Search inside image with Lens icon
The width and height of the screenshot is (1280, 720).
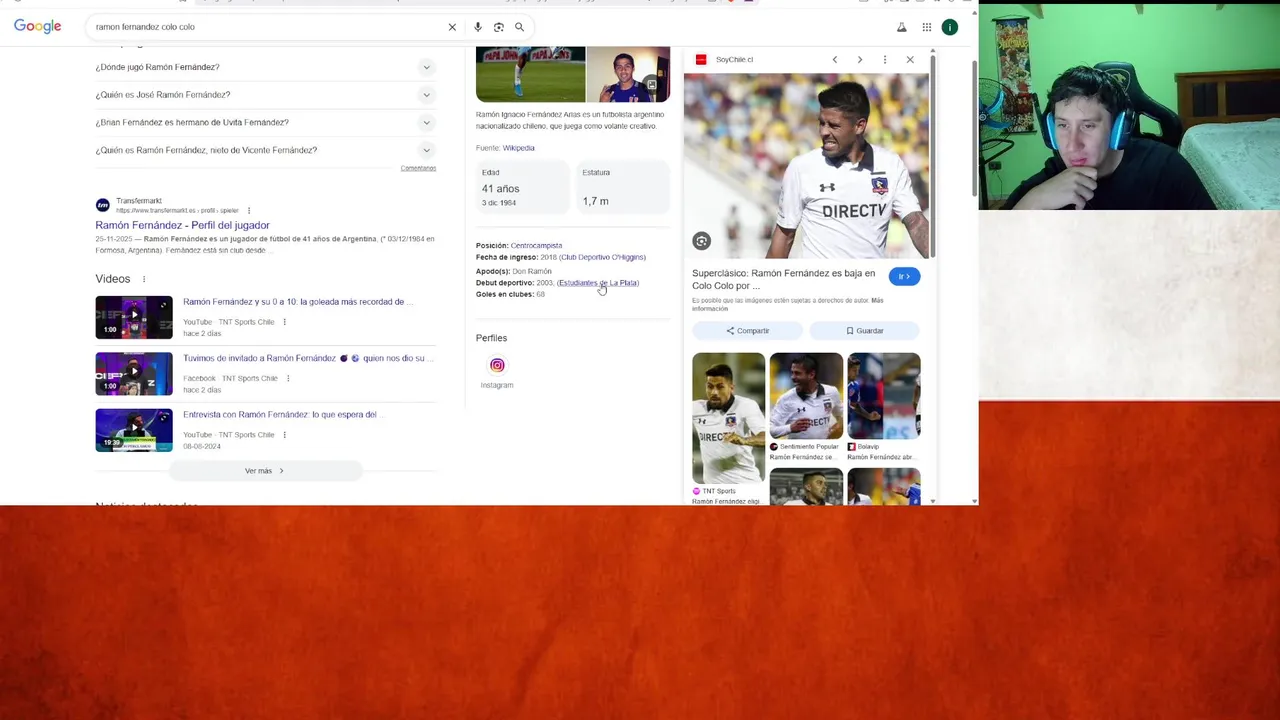[702, 241]
